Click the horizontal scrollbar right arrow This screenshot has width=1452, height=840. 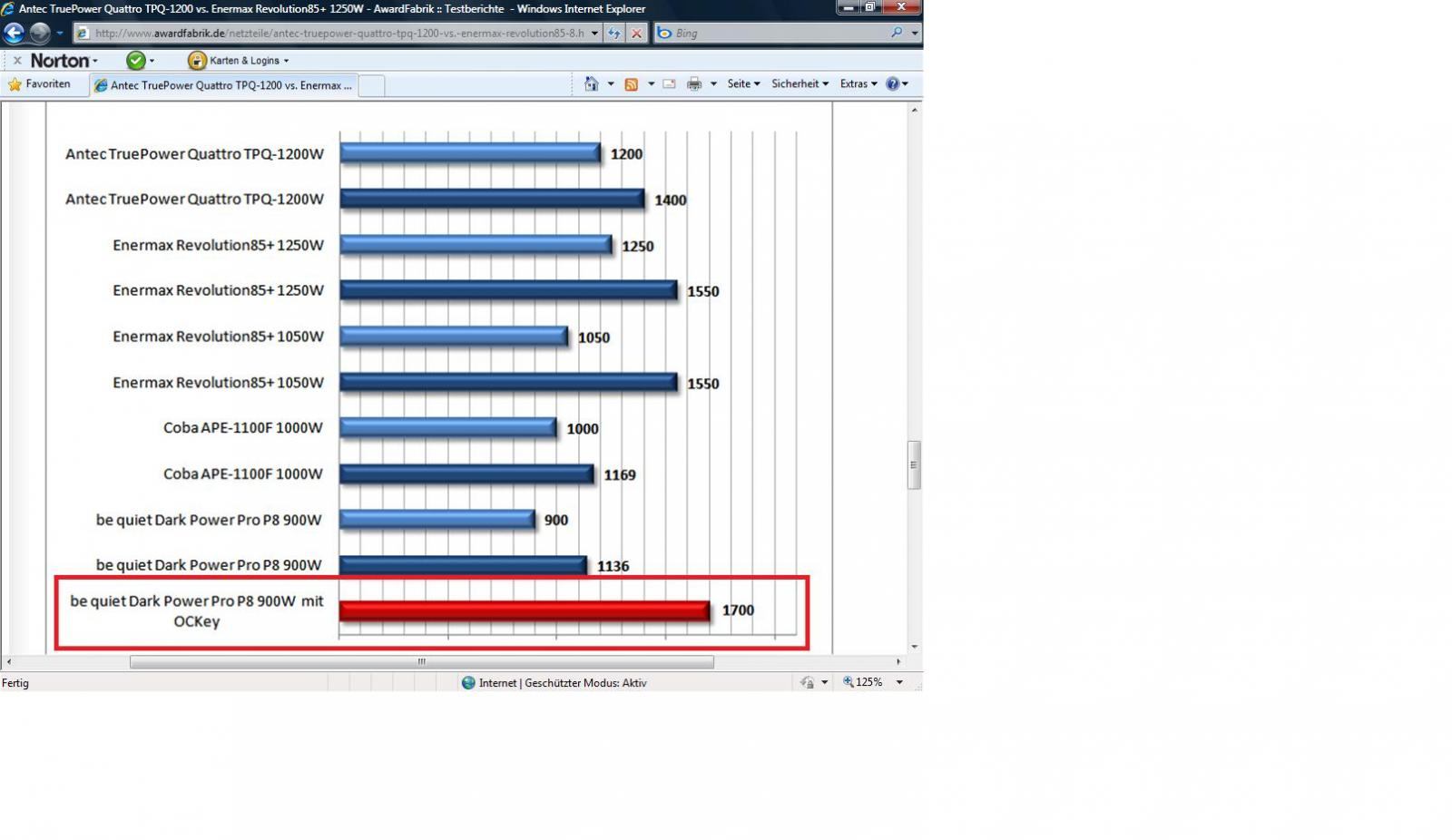899,662
